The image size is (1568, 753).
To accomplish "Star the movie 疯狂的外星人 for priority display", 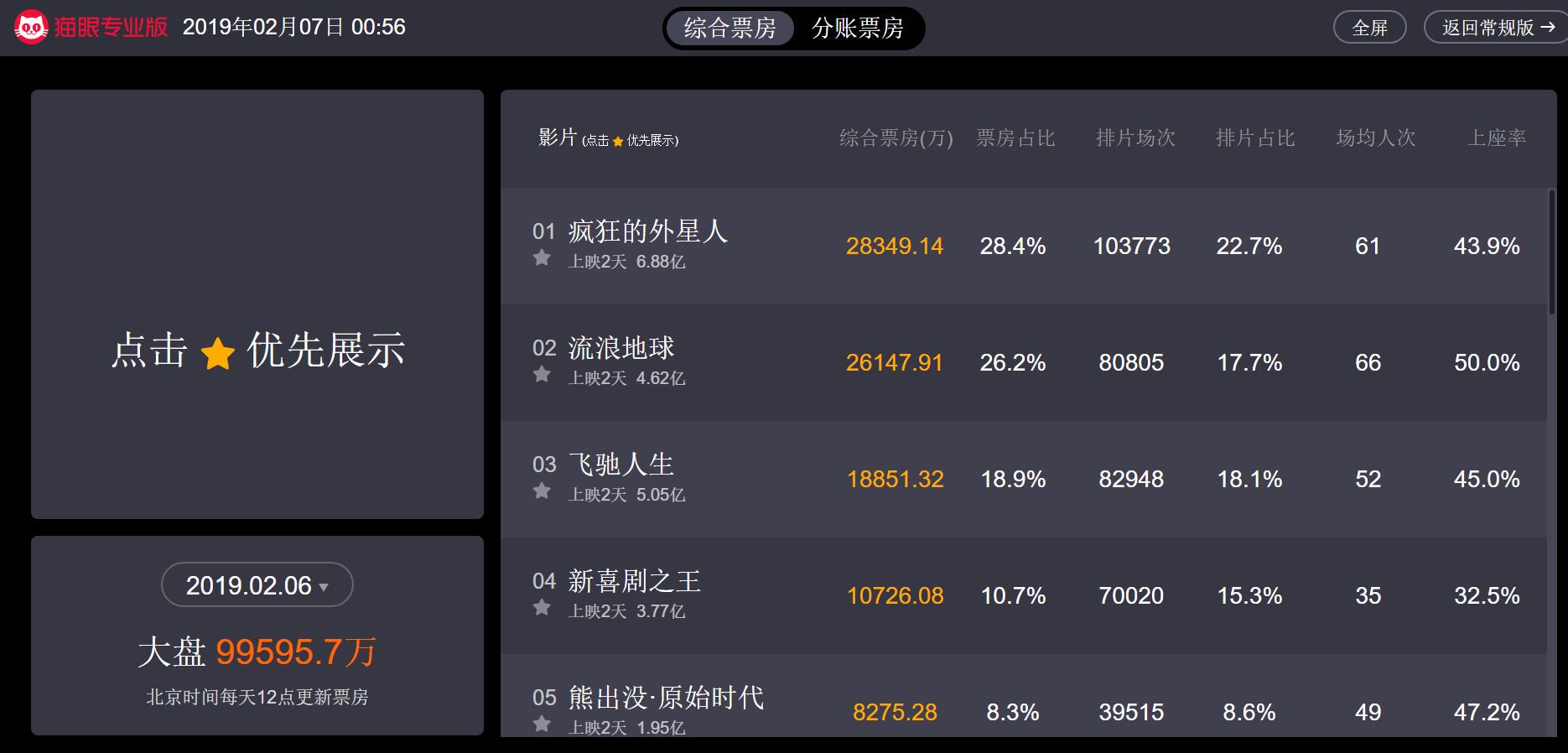I will tap(542, 257).
